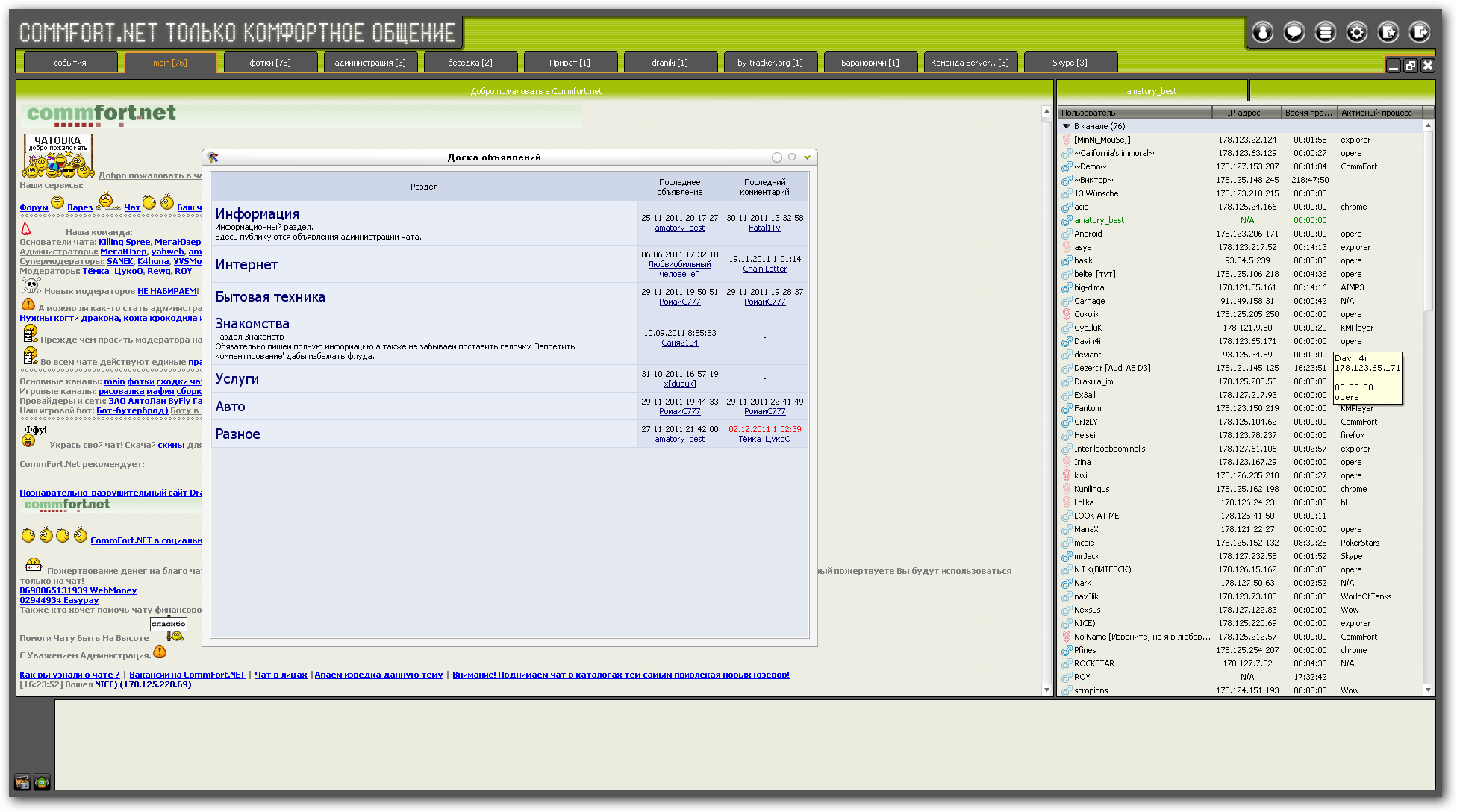Select the Interileoabdominalis user row
The width and height of the screenshot is (1457, 812).
click(x=1241, y=449)
